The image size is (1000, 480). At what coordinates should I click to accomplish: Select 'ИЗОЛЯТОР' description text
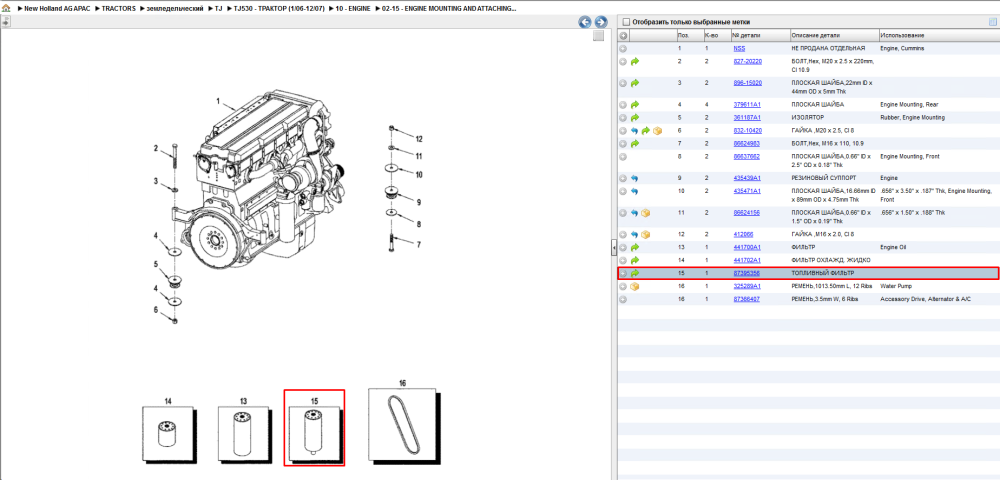coord(807,118)
